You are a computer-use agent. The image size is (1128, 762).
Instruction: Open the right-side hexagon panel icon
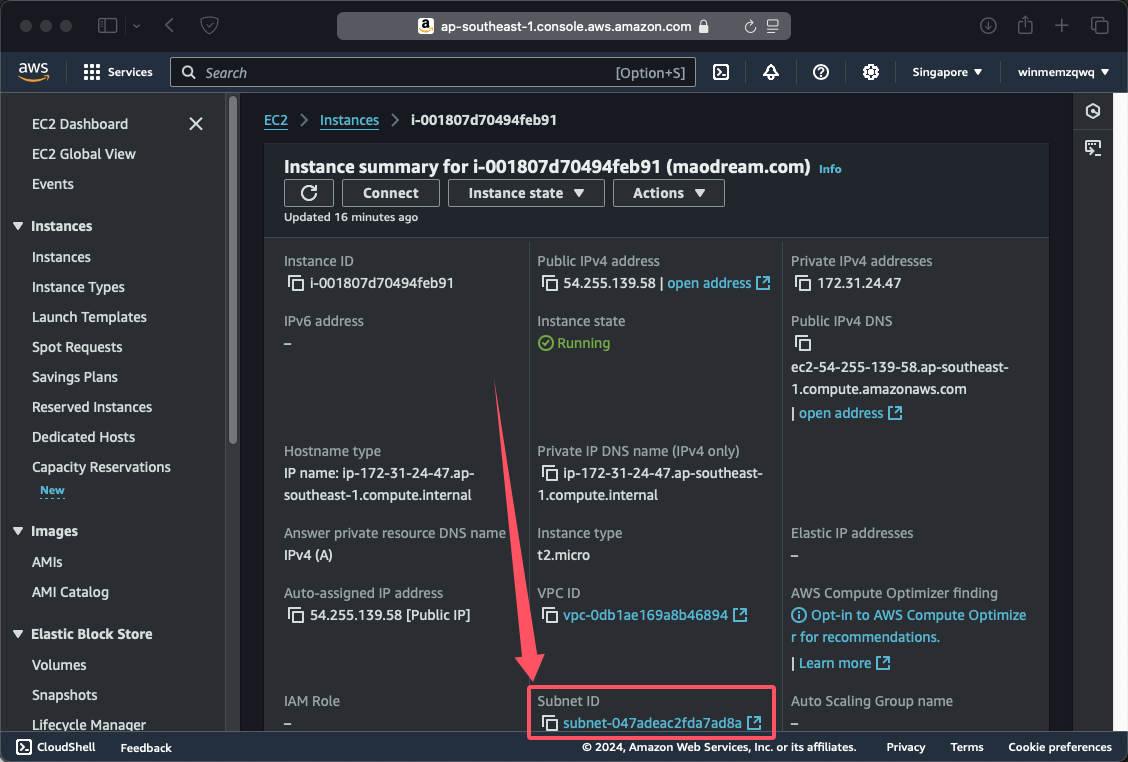(x=1093, y=111)
